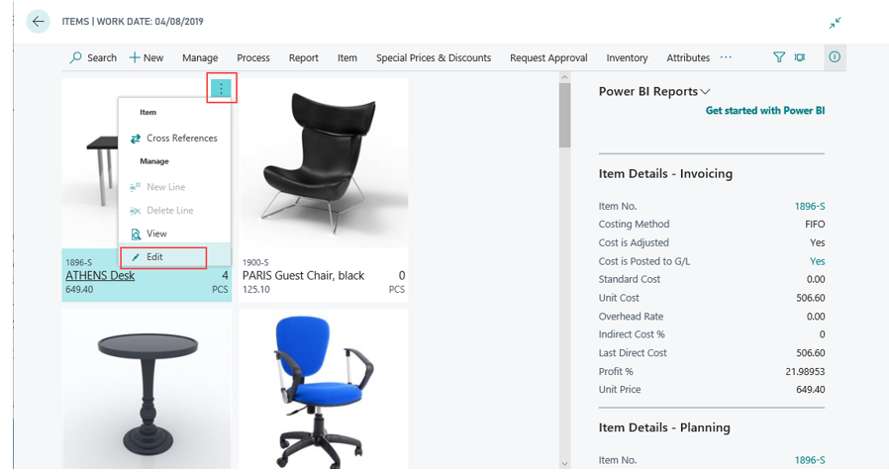Screen dimensions: 889x476
Task: Open item 1896-S link in Invoicing details
Action: [810, 206]
